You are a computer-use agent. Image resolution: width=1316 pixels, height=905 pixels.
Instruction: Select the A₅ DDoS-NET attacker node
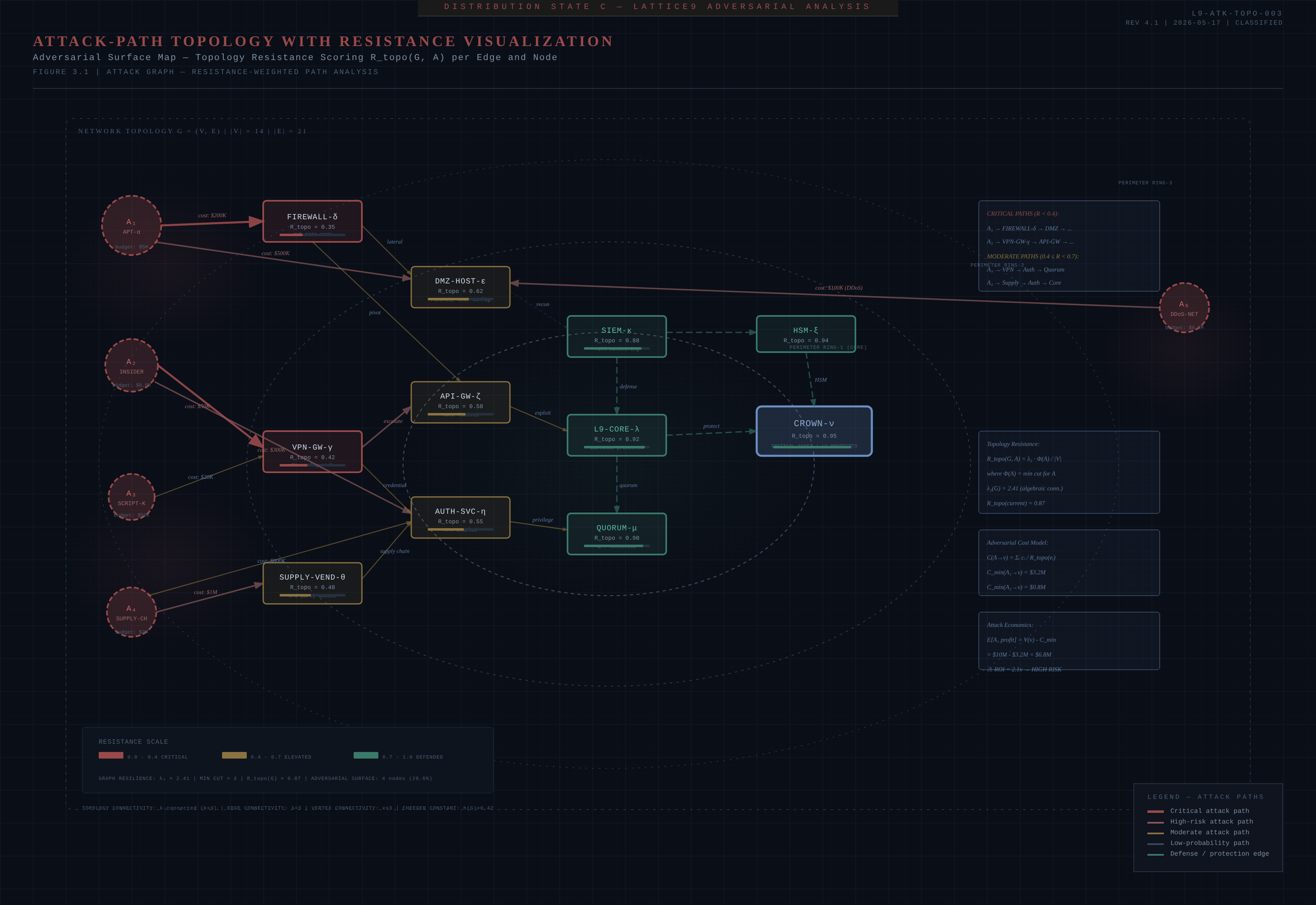coord(1184,308)
